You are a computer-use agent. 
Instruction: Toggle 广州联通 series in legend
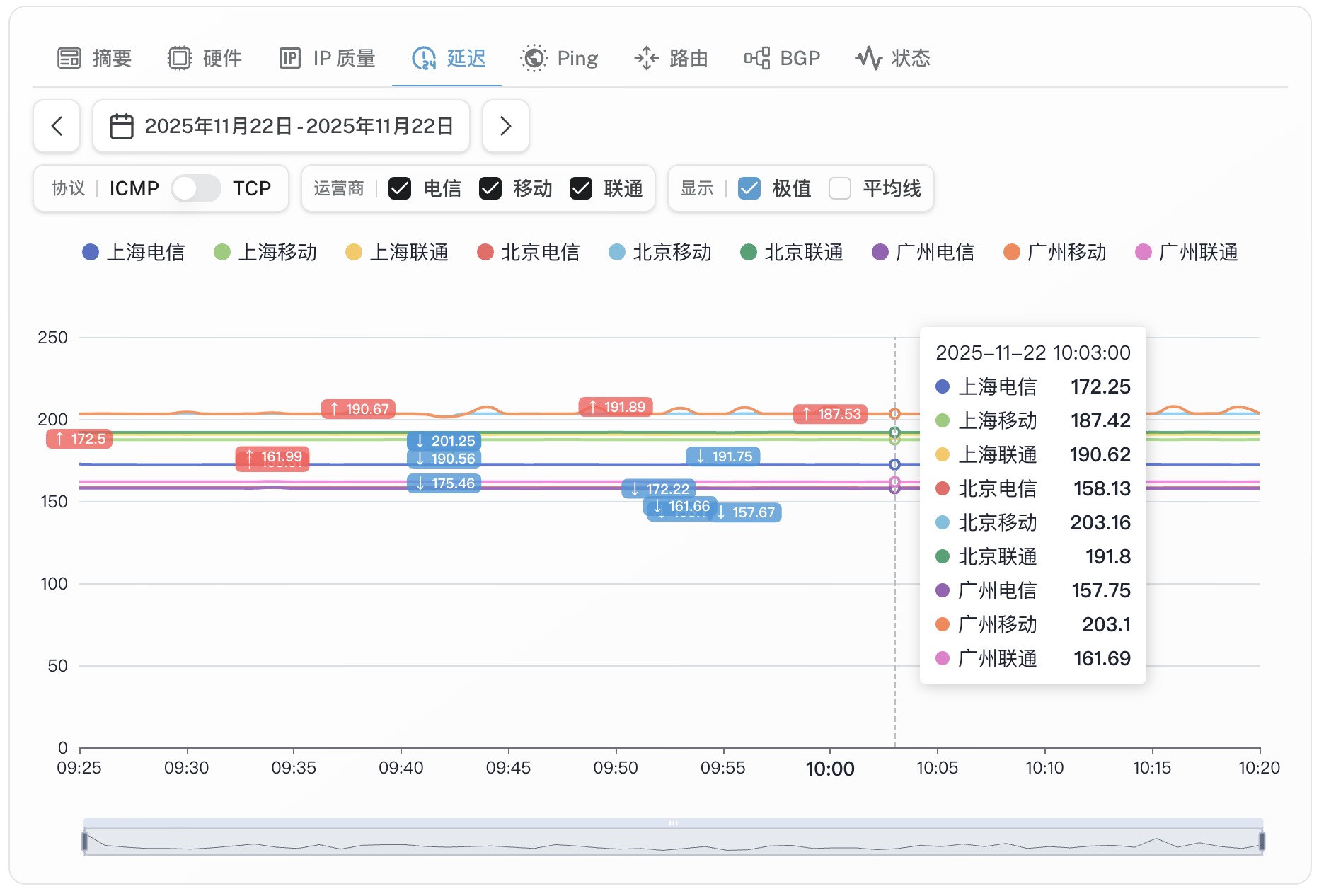1187,253
